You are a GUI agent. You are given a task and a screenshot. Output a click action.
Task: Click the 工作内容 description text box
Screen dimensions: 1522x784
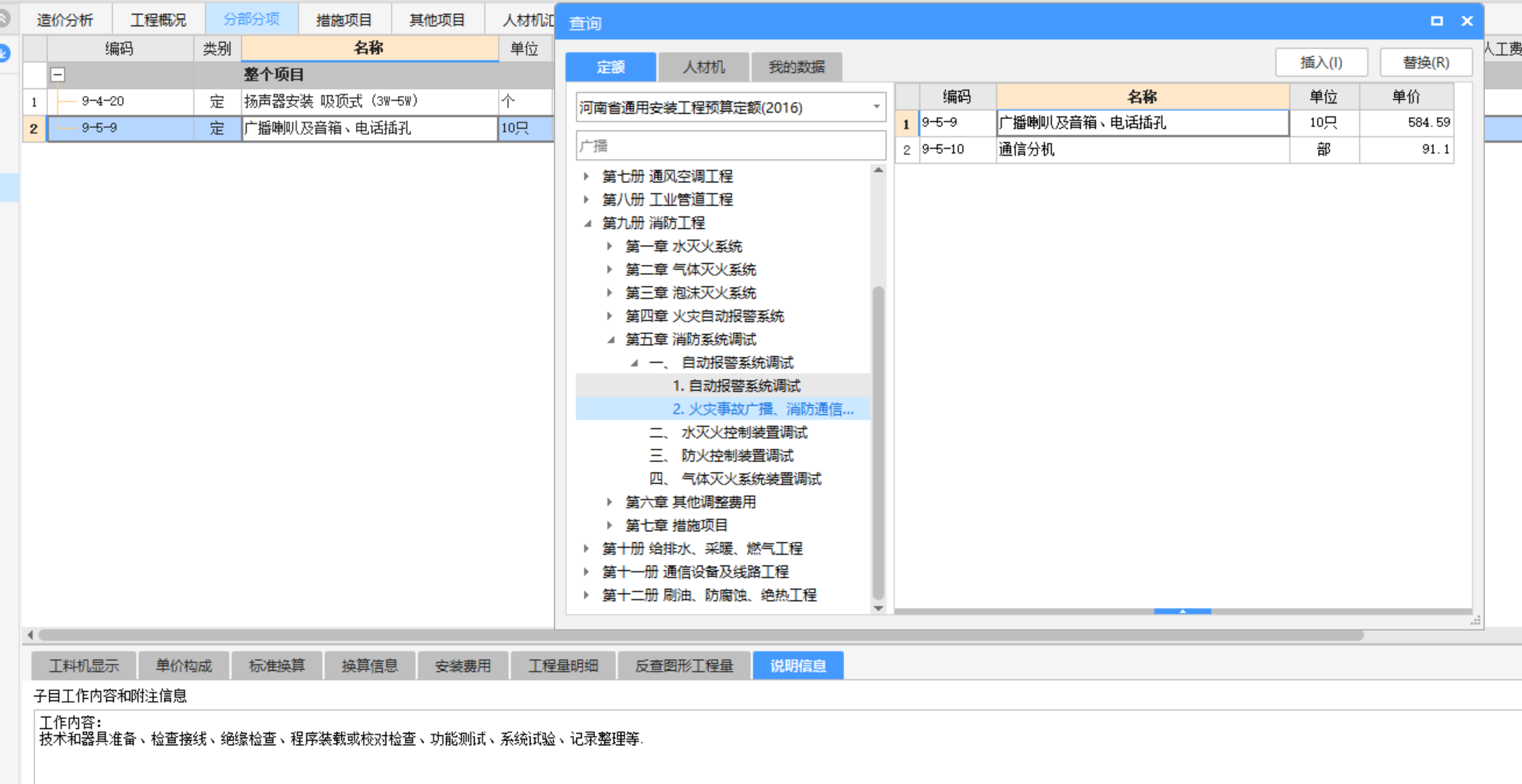(777, 746)
